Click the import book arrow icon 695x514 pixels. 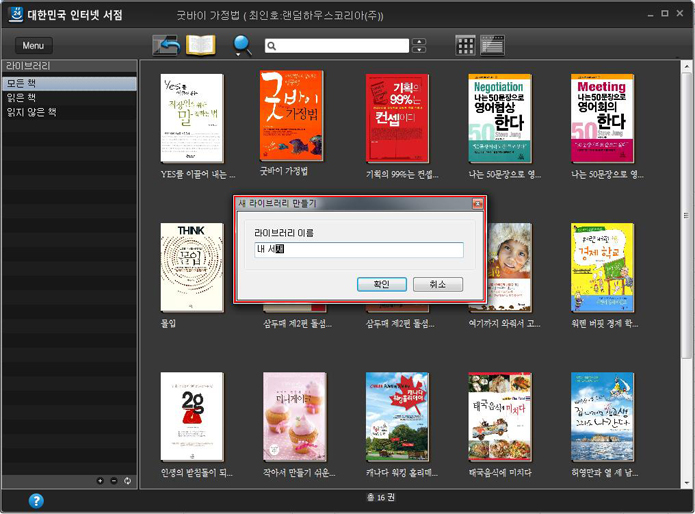pyautogui.click(x=166, y=45)
